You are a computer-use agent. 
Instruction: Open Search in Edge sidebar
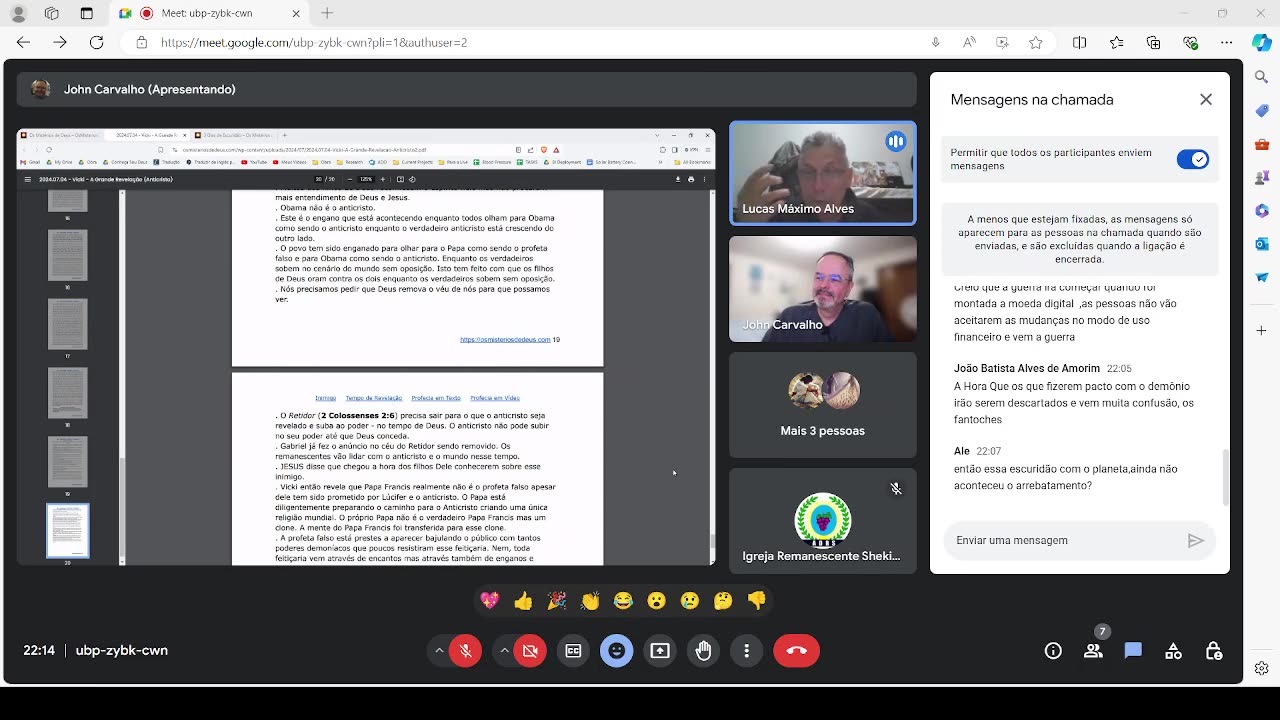coord(1262,78)
